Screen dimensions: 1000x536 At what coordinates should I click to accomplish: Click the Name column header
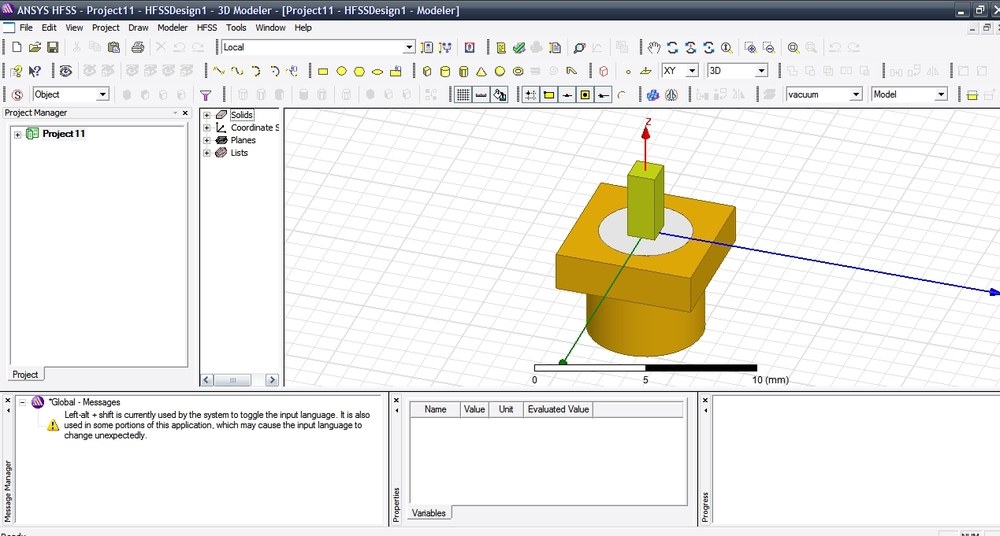435,410
